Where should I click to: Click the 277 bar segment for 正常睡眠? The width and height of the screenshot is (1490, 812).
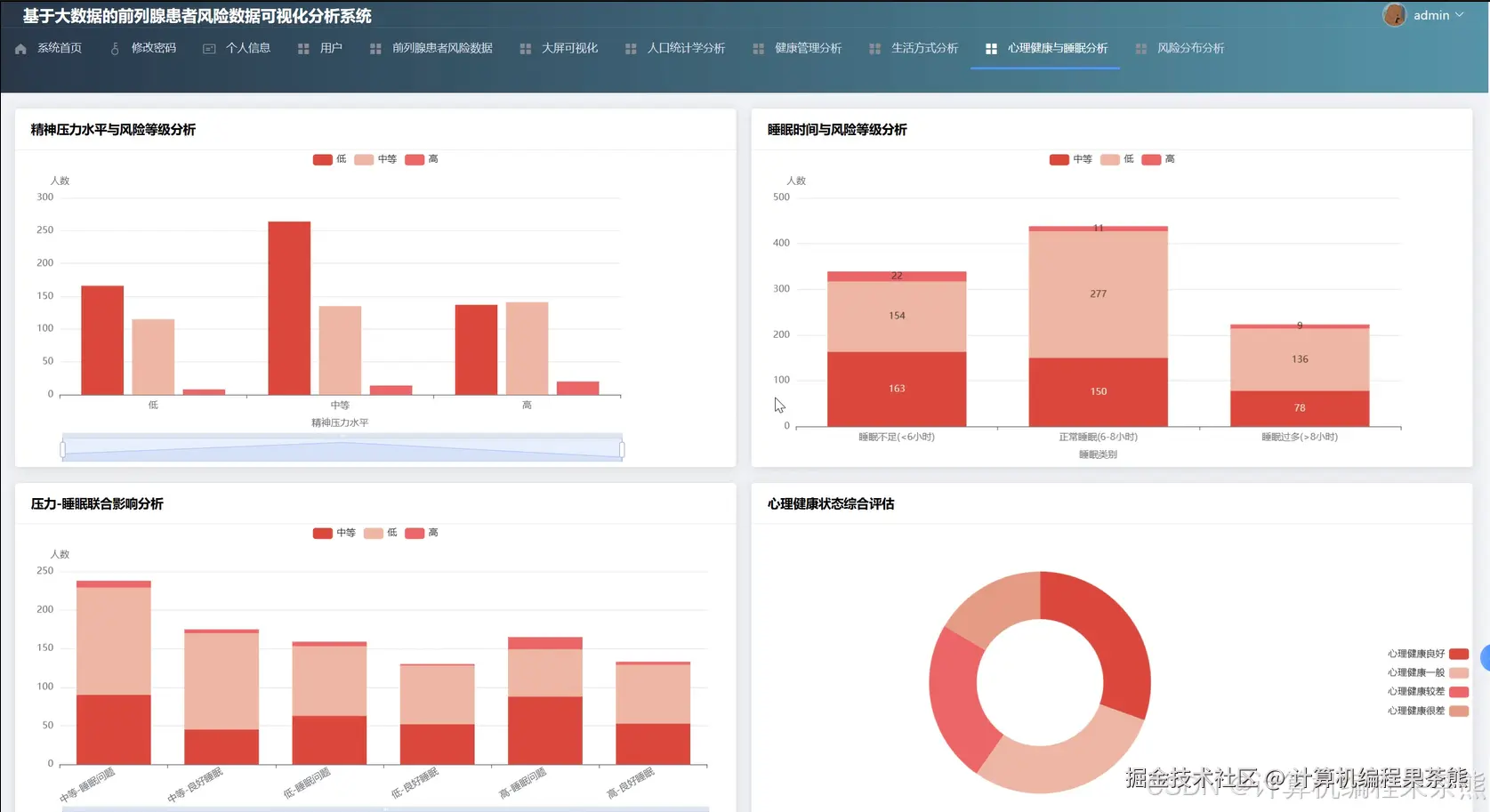1098,294
